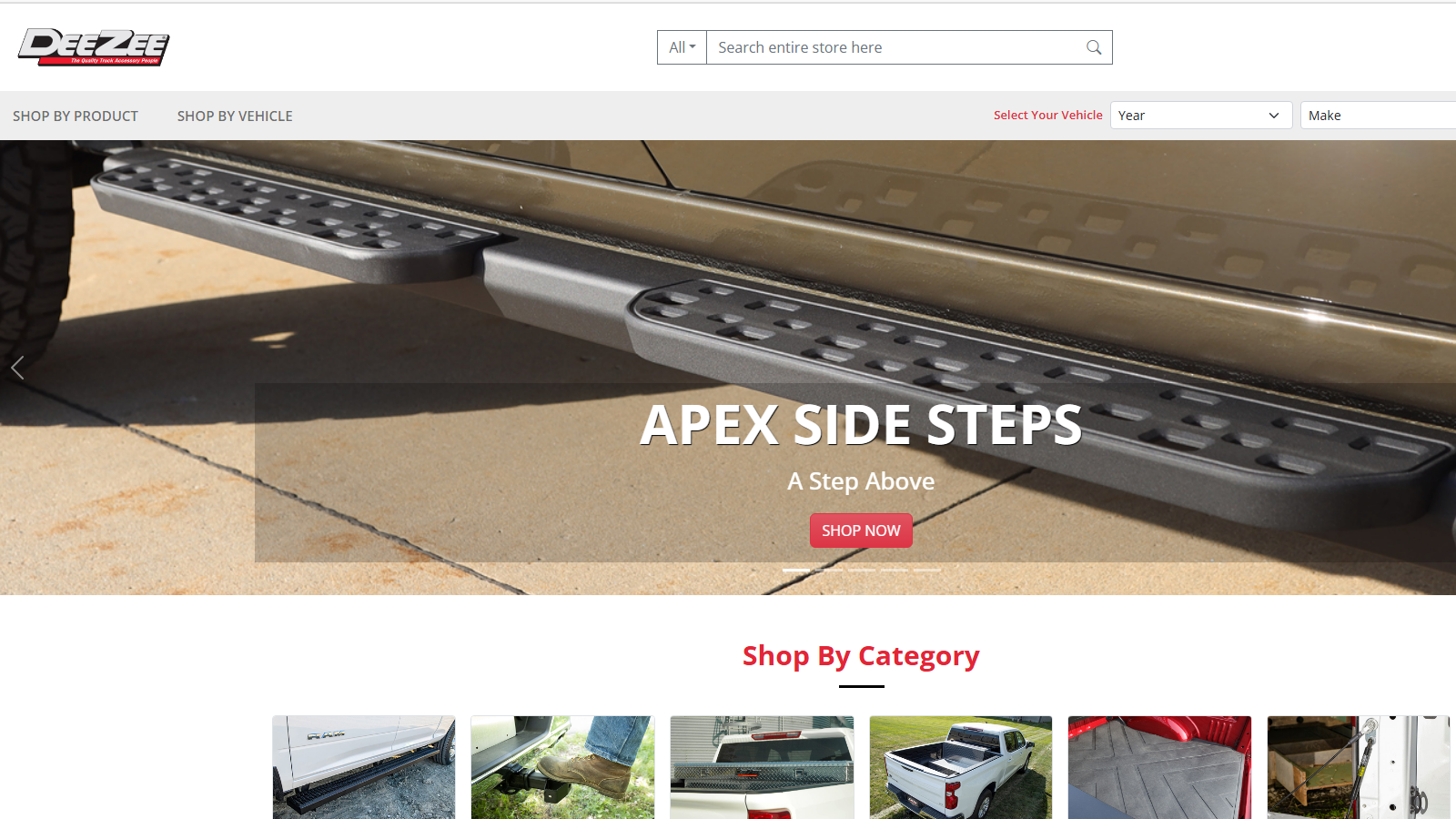Image resolution: width=1456 pixels, height=819 pixels.
Task: Open the Ram running boards category thumbnail
Action: (x=364, y=767)
